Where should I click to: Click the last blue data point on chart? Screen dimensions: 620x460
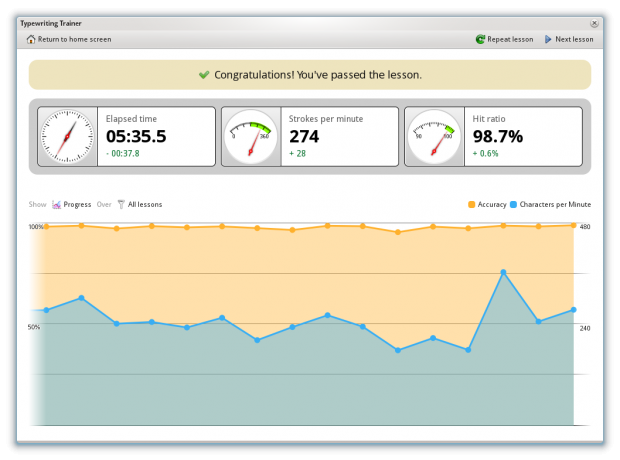(574, 310)
